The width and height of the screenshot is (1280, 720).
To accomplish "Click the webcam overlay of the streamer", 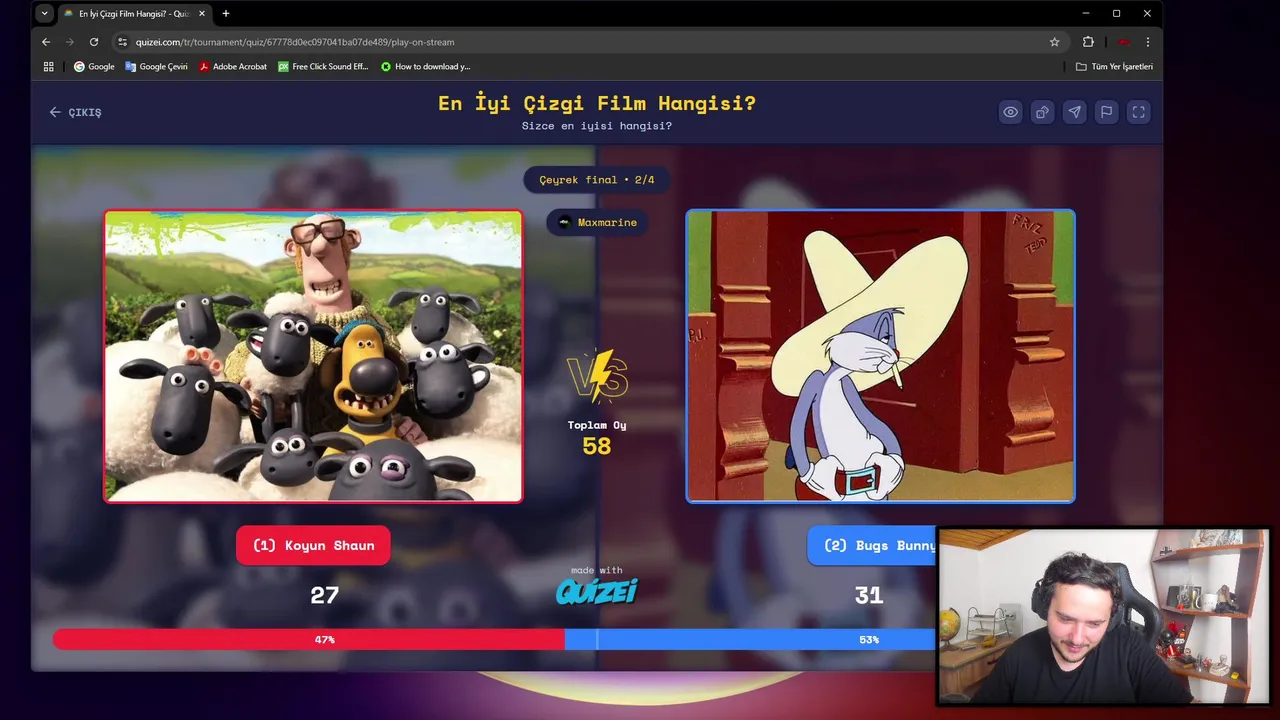I will pos(1103,617).
